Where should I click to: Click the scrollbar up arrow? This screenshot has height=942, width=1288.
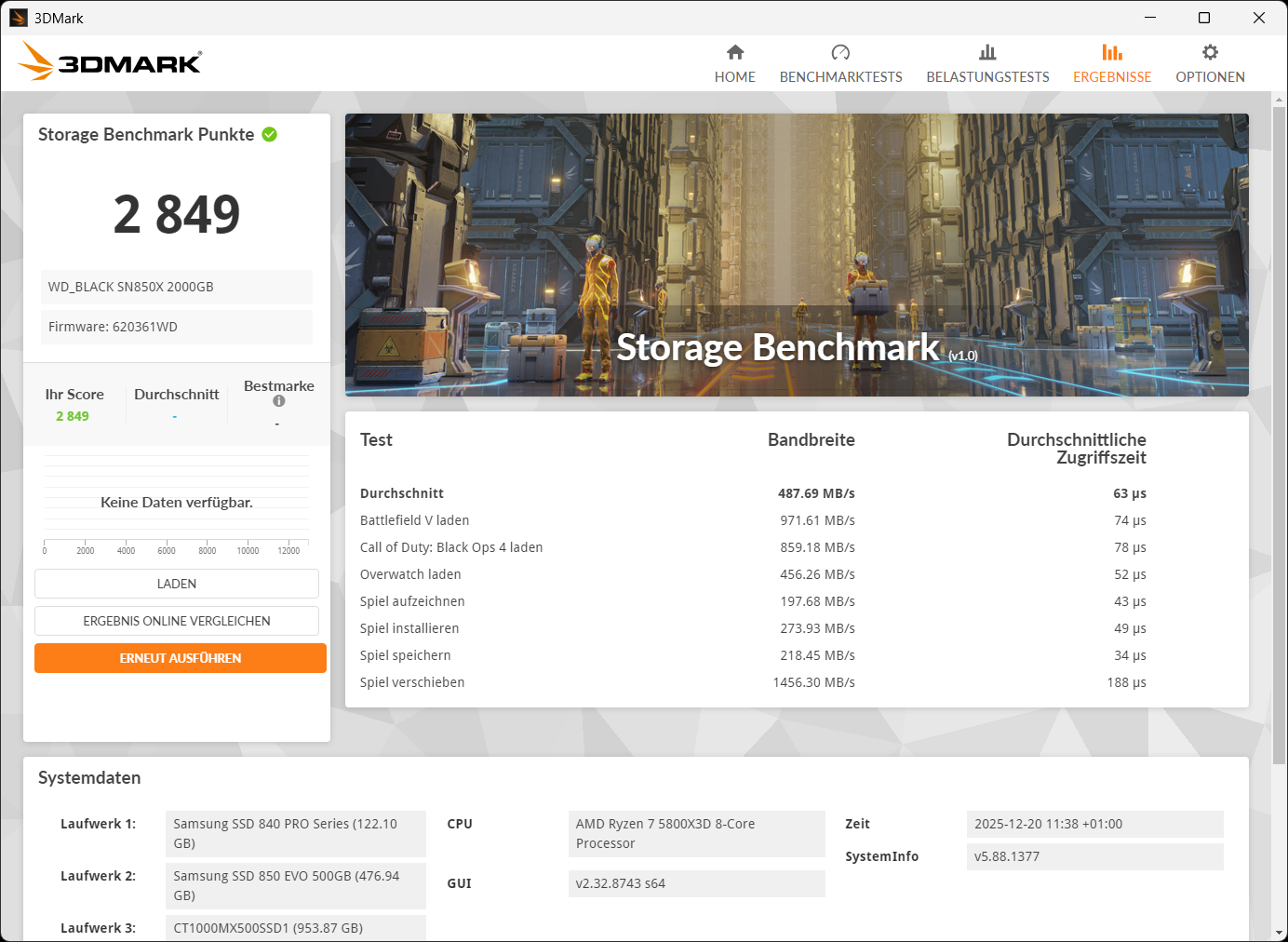tap(1279, 99)
